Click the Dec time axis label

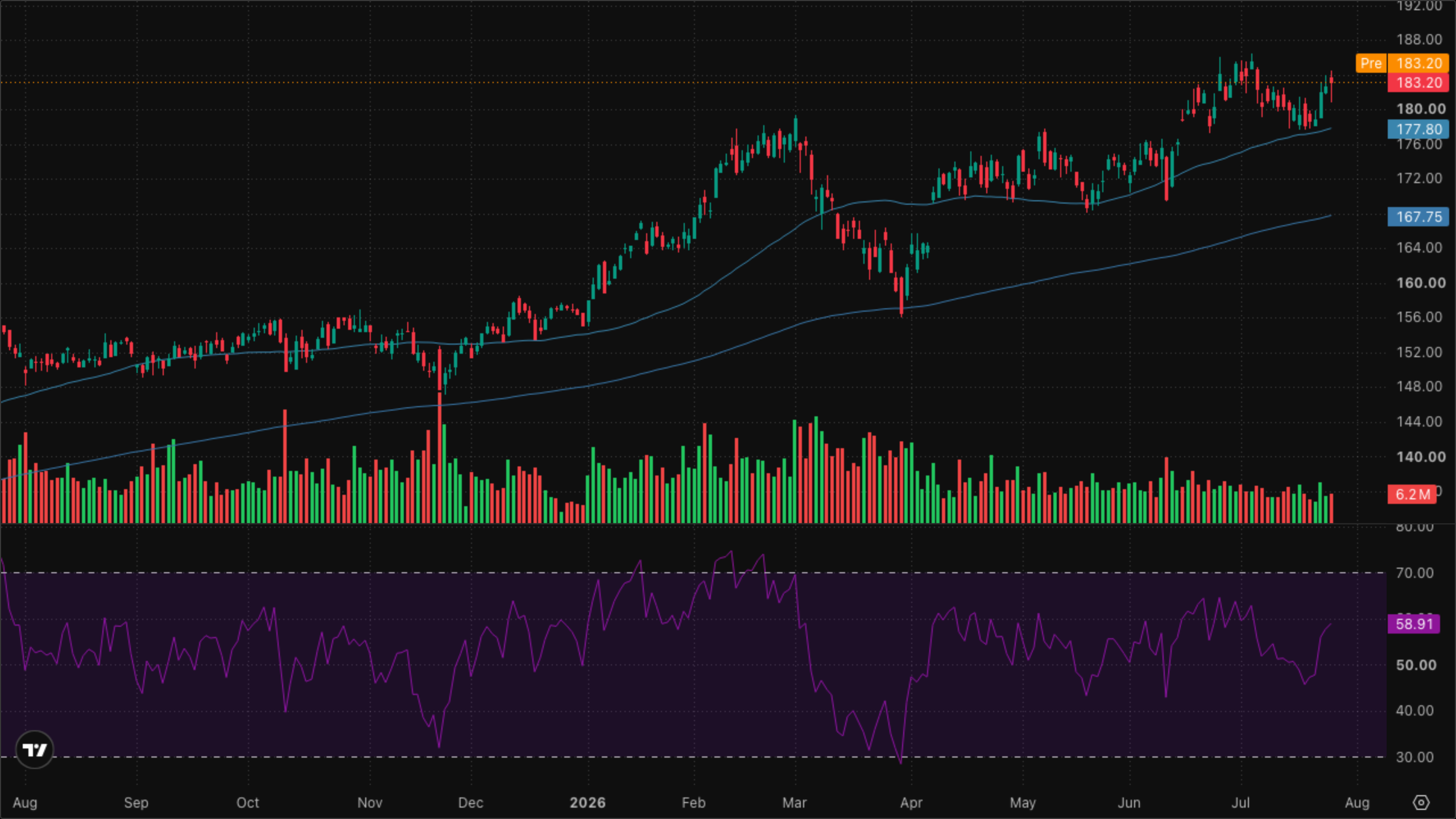click(471, 803)
